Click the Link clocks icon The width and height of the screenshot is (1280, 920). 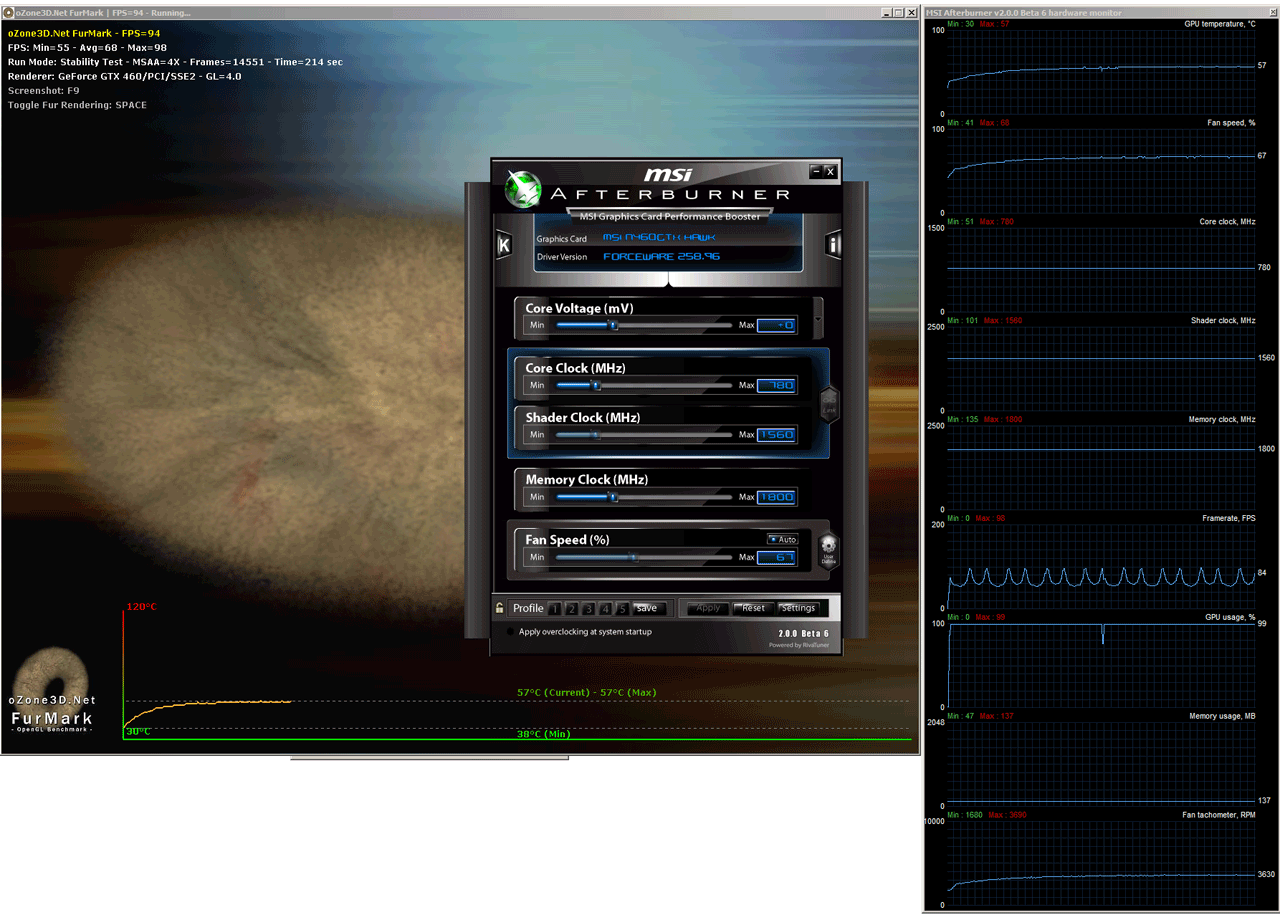coord(828,403)
